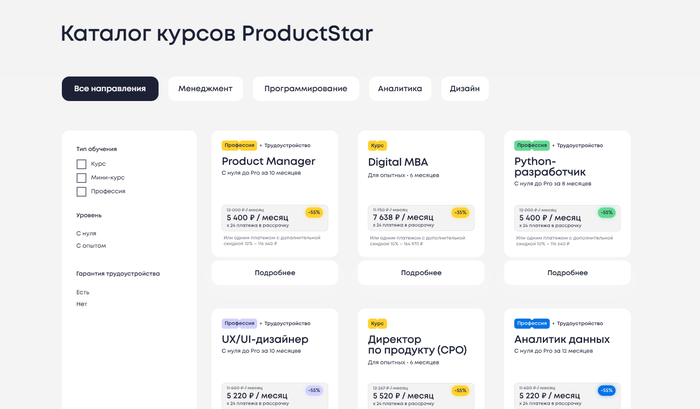The image size is (700, 409).
Task: Click Подробнее under Digital MBA
Action: 421,273
